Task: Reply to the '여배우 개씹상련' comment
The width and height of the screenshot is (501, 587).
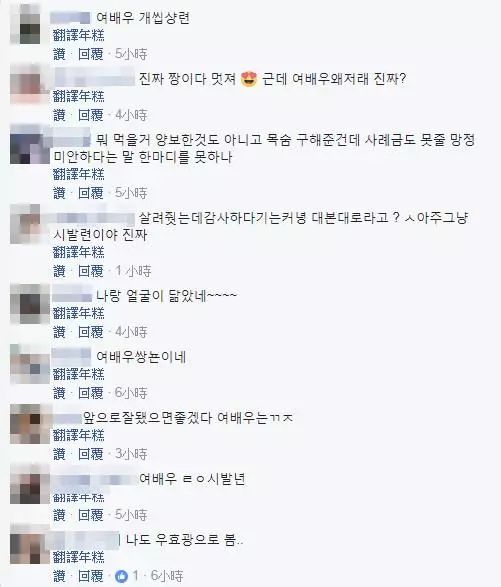Action: pyautogui.click(x=90, y=54)
